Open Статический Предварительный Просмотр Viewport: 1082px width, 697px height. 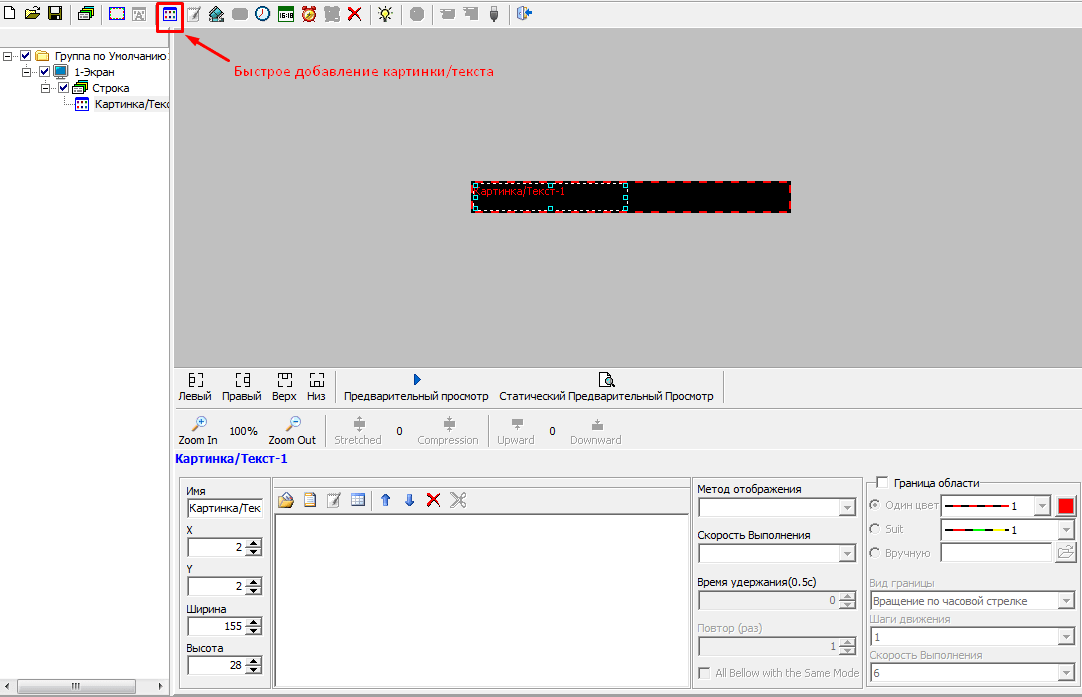(606, 387)
